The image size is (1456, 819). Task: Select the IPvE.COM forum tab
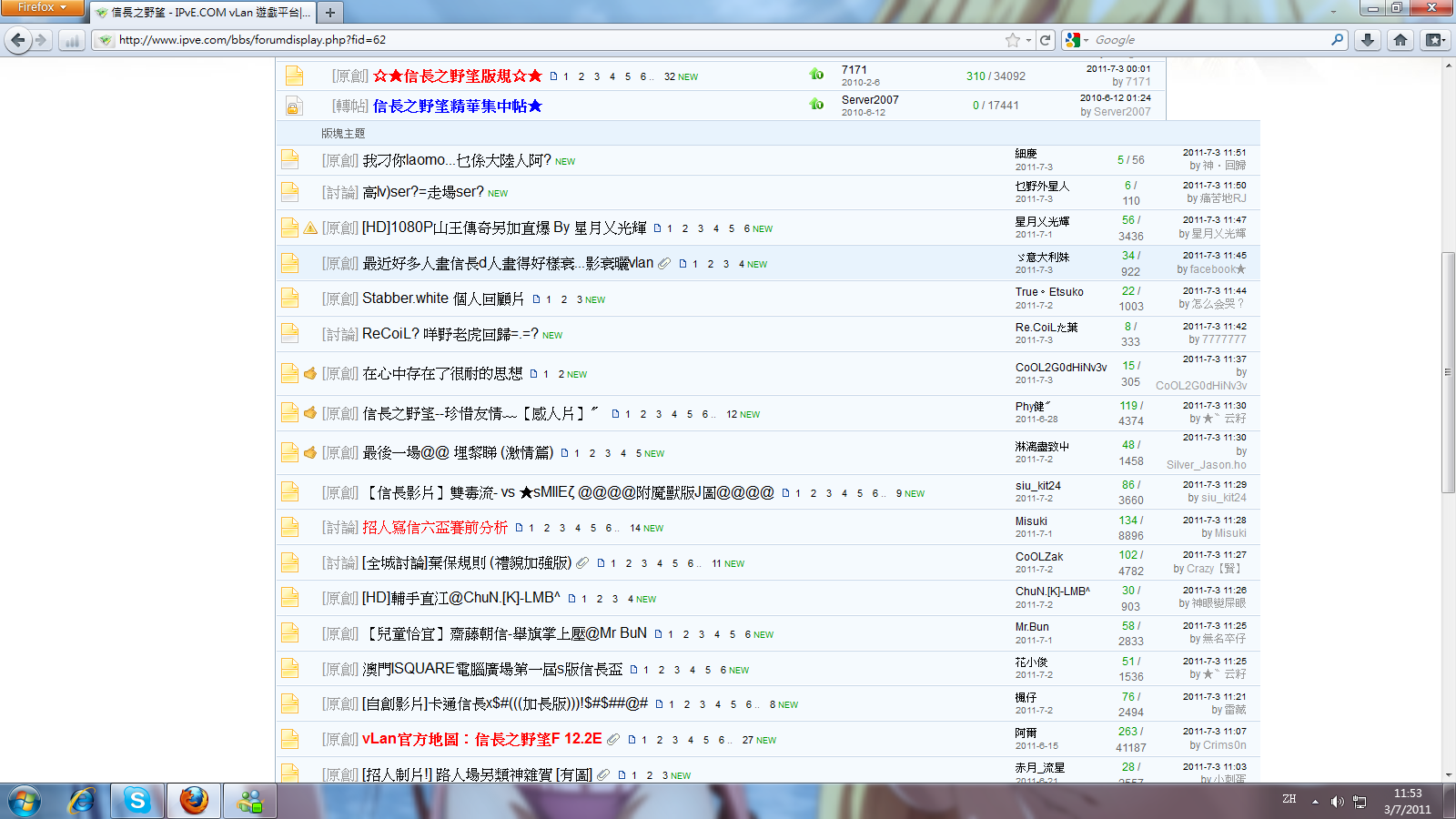coord(205,13)
